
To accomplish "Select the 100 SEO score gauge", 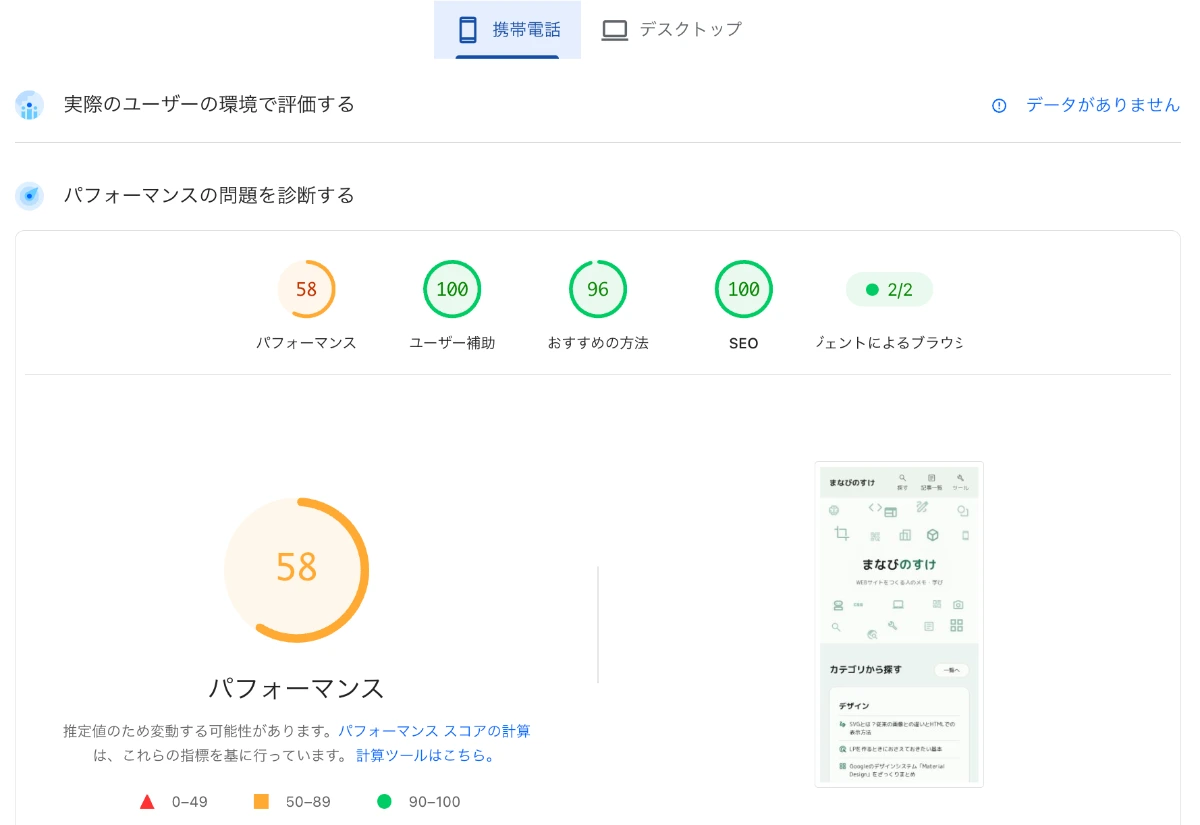I will pyautogui.click(x=744, y=289).
